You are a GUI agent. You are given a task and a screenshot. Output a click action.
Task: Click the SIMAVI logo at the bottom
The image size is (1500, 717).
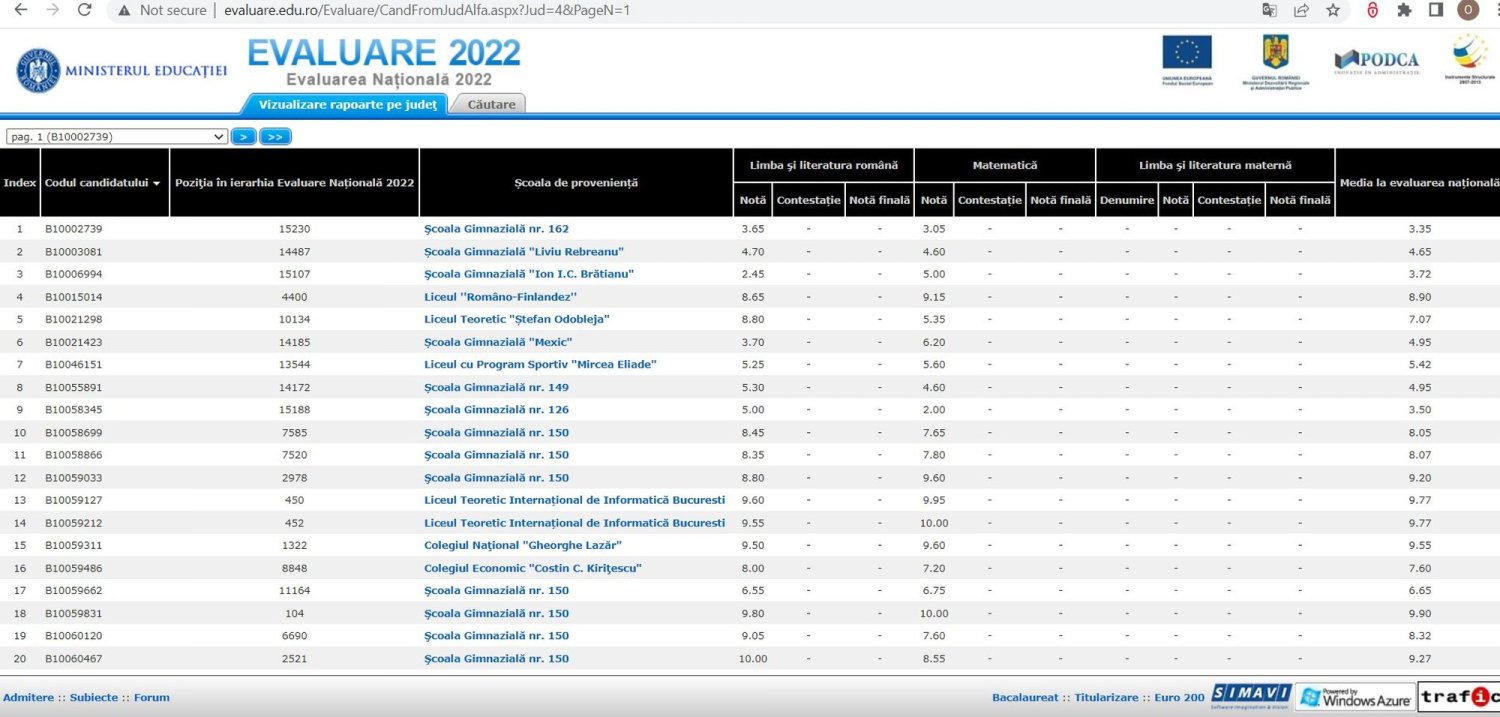1251,695
